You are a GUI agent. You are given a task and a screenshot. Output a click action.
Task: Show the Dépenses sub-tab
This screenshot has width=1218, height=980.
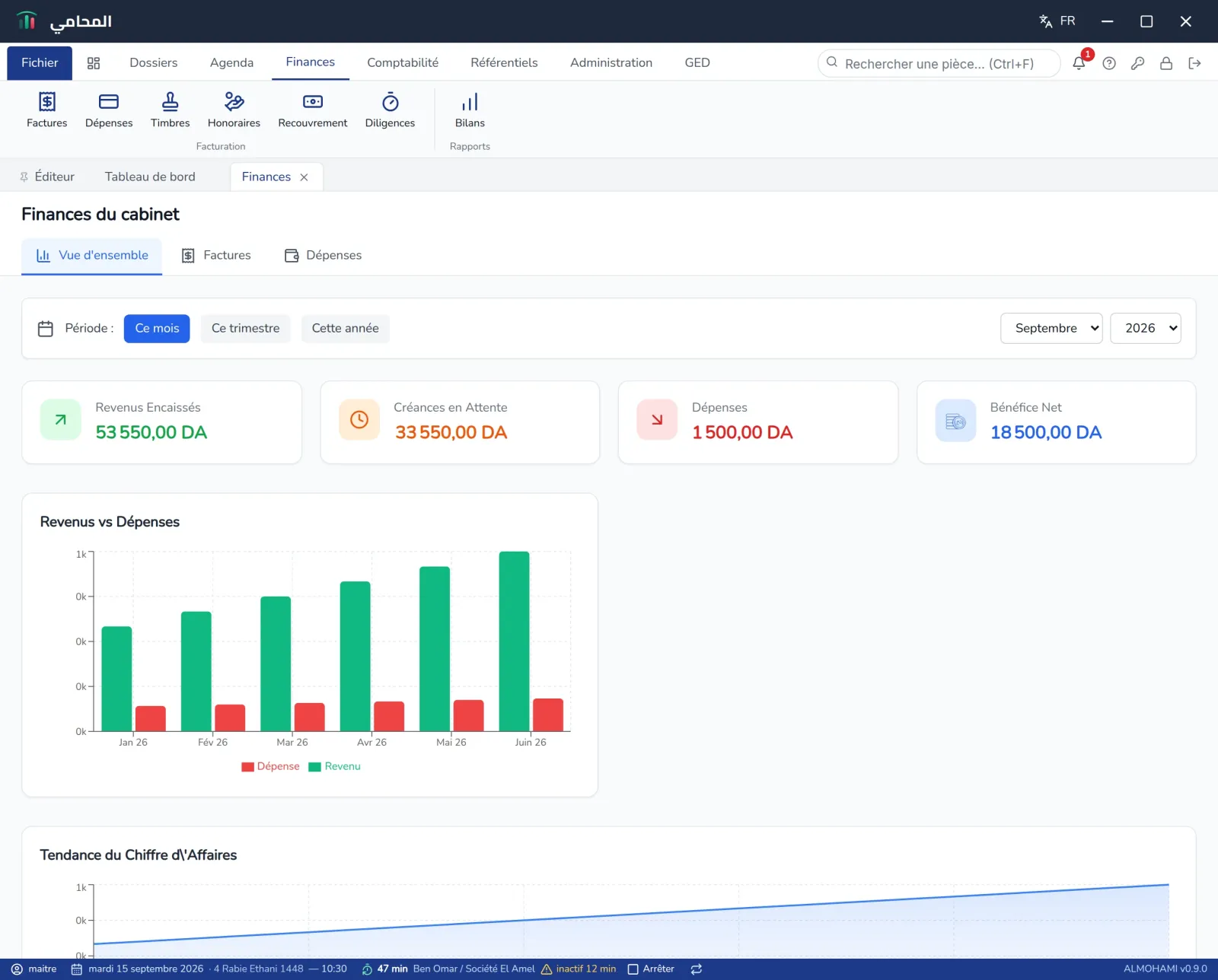323,256
